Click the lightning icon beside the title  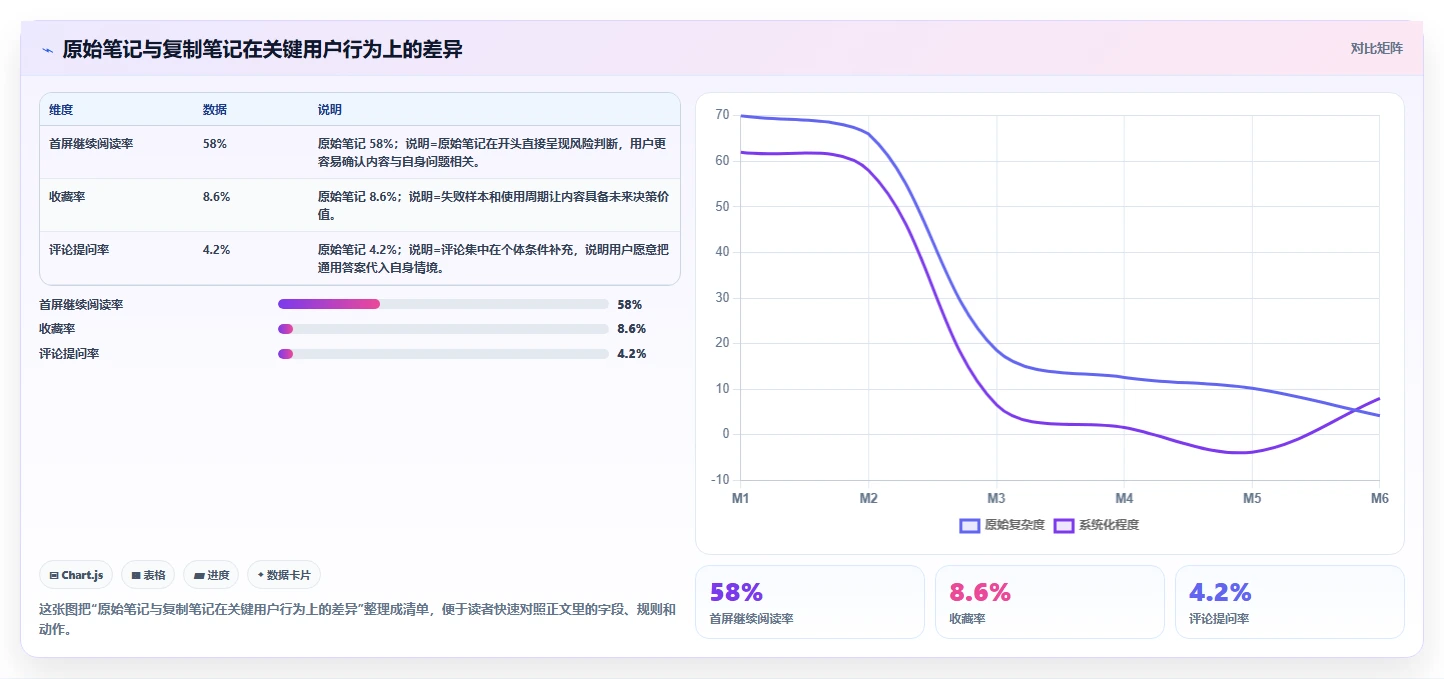[x=47, y=50]
